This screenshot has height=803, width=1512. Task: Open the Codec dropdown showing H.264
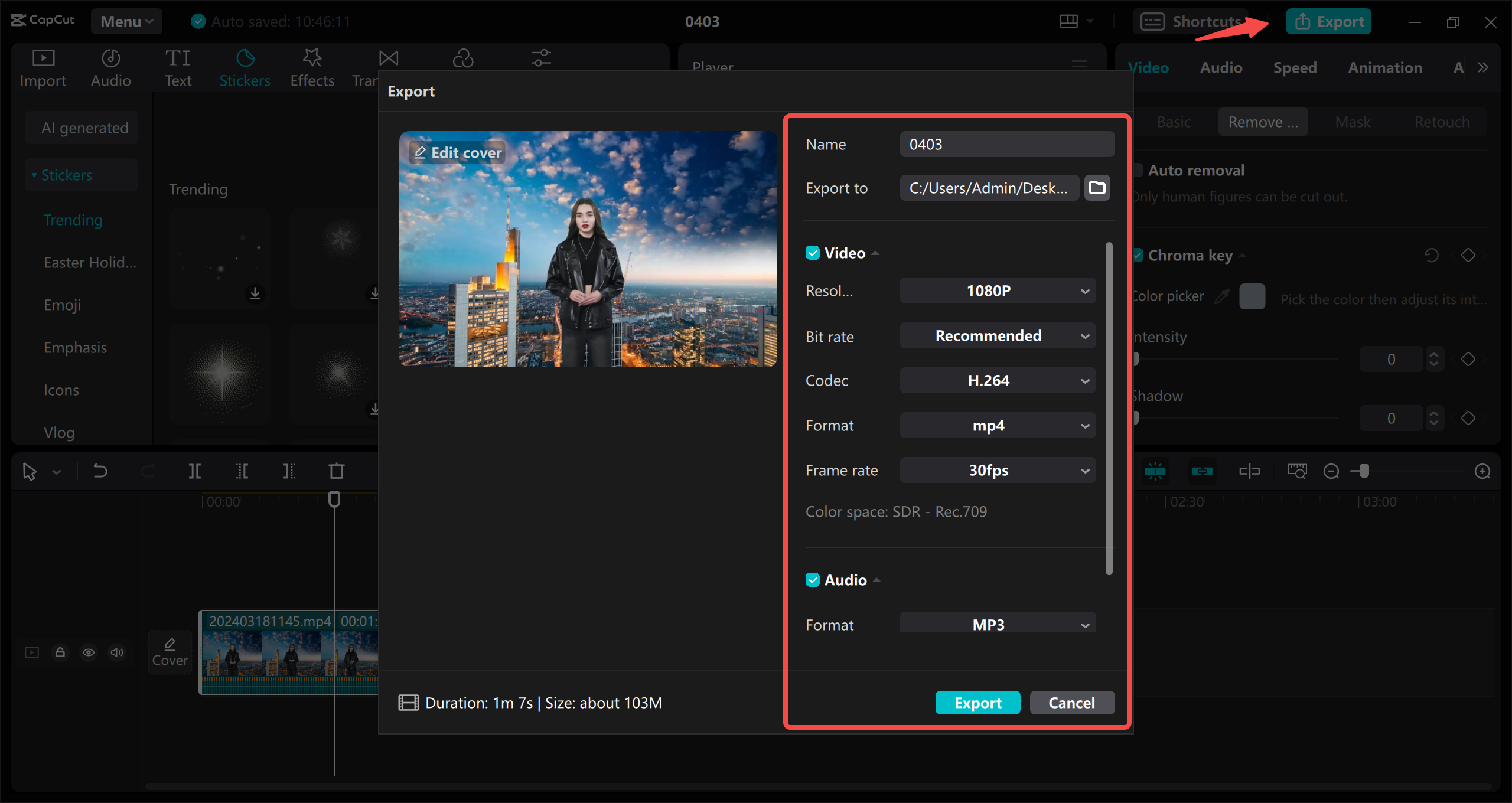(x=997, y=380)
